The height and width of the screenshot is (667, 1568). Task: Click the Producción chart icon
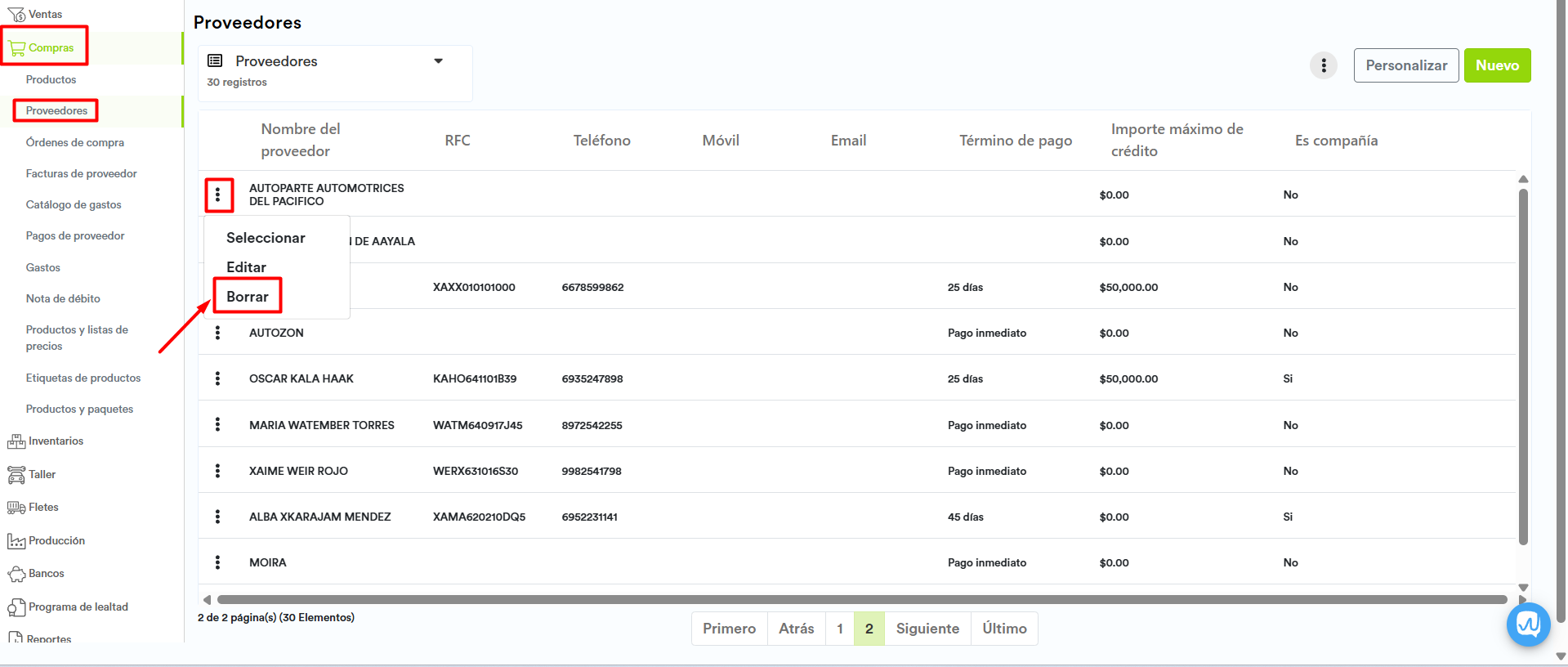(16, 541)
